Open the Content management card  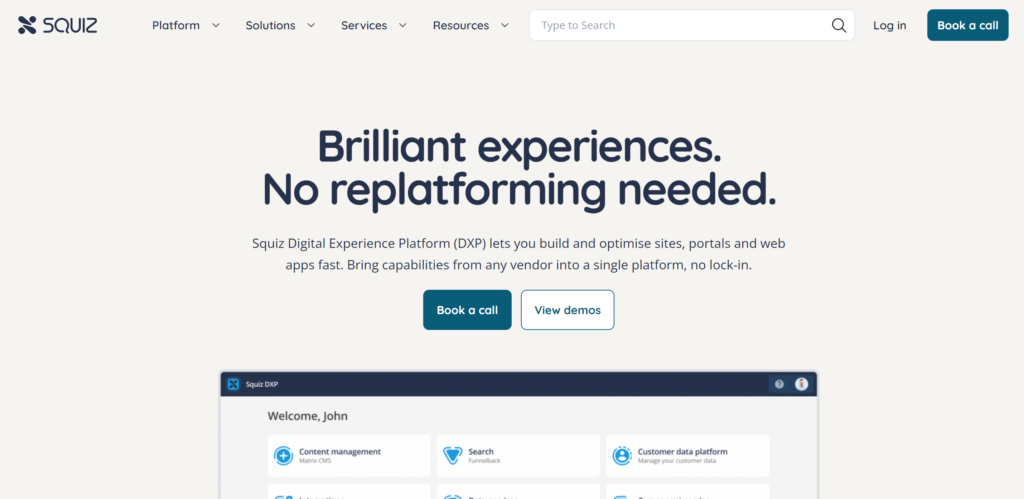click(x=349, y=455)
